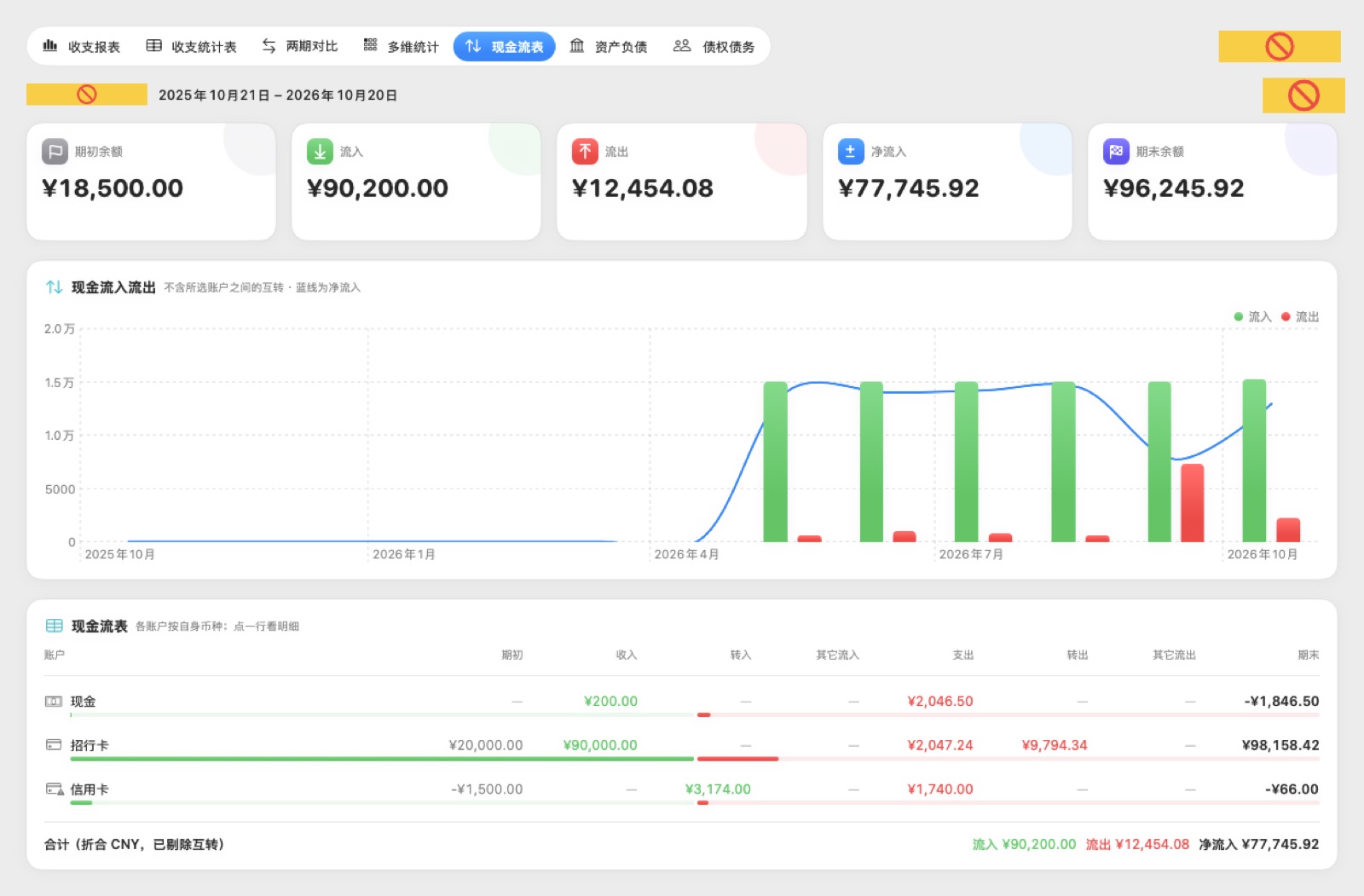
Task: Click the 现金流表 table icon
Action: click(x=54, y=626)
